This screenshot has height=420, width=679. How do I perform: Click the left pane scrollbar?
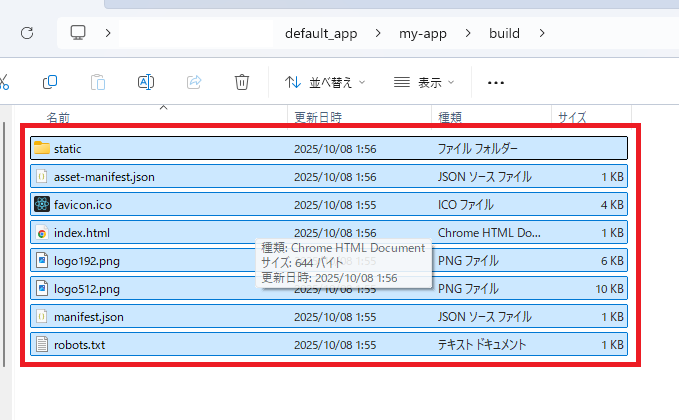pos(4,245)
